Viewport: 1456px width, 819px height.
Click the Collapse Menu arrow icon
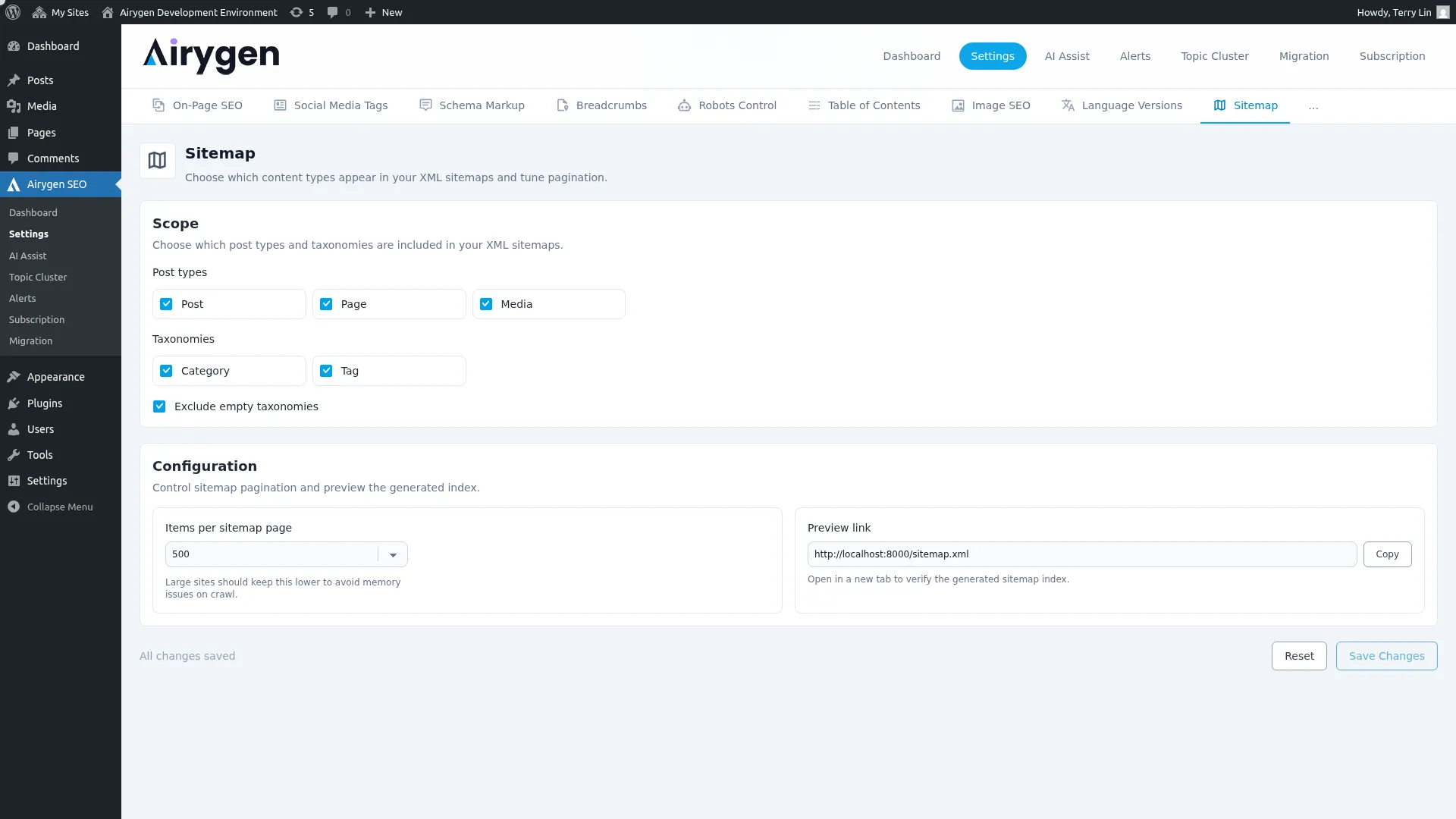click(x=14, y=507)
